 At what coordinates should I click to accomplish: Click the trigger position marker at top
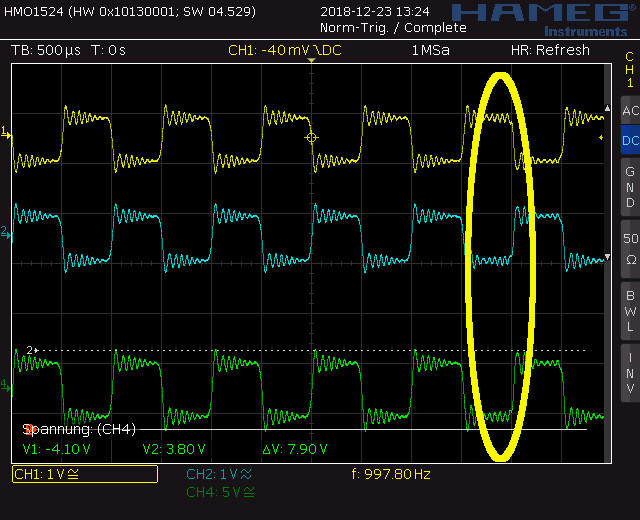(x=311, y=60)
